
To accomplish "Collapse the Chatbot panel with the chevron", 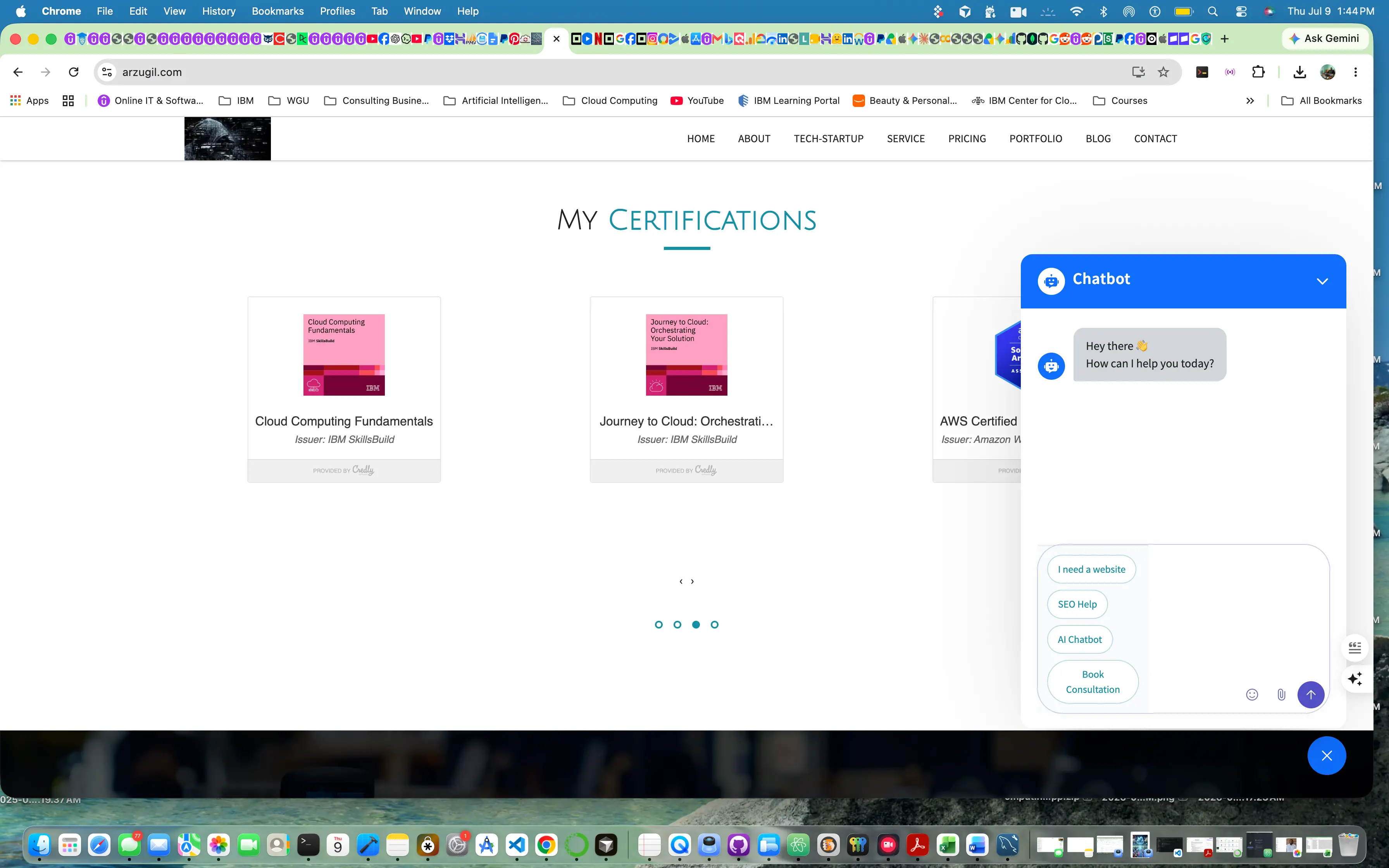I will click(1322, 281).
